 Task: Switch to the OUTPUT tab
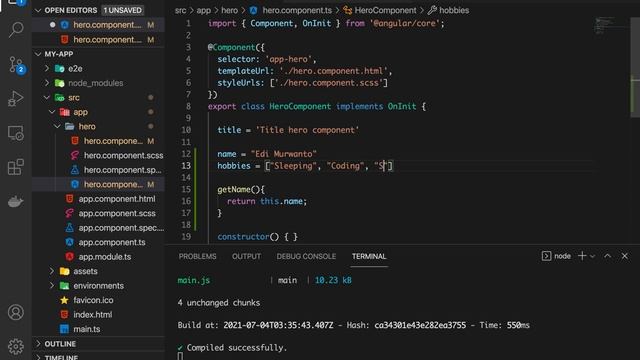point(246,256)
